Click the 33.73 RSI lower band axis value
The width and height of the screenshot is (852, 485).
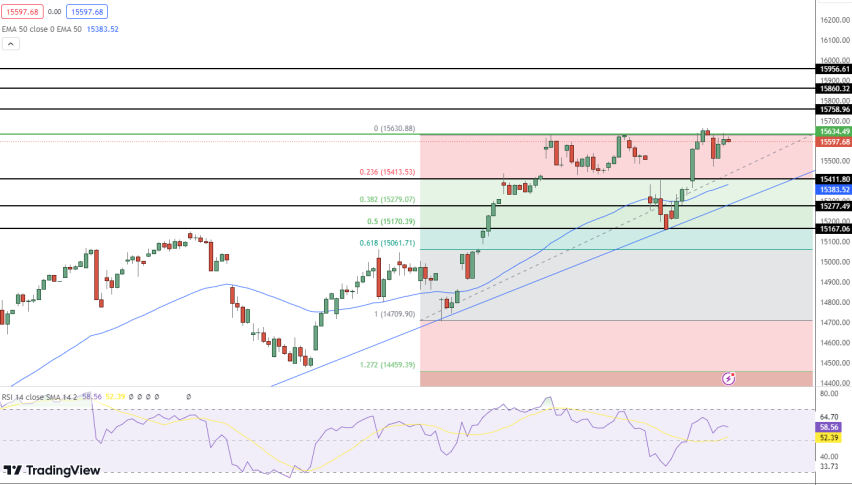pos(829,466)
